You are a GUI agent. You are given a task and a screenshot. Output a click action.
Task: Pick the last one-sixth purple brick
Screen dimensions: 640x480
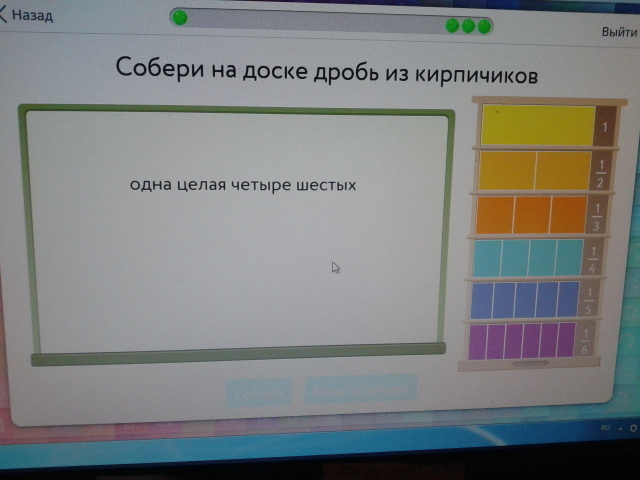pos(566,341)
